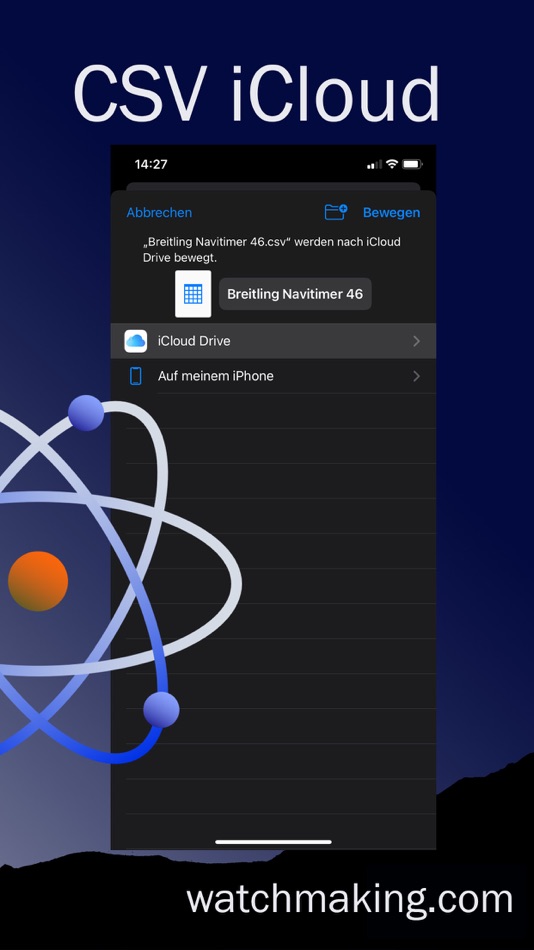534x950 pixels.
Task: Select the iCloud Drive location row
Action: 273,340
